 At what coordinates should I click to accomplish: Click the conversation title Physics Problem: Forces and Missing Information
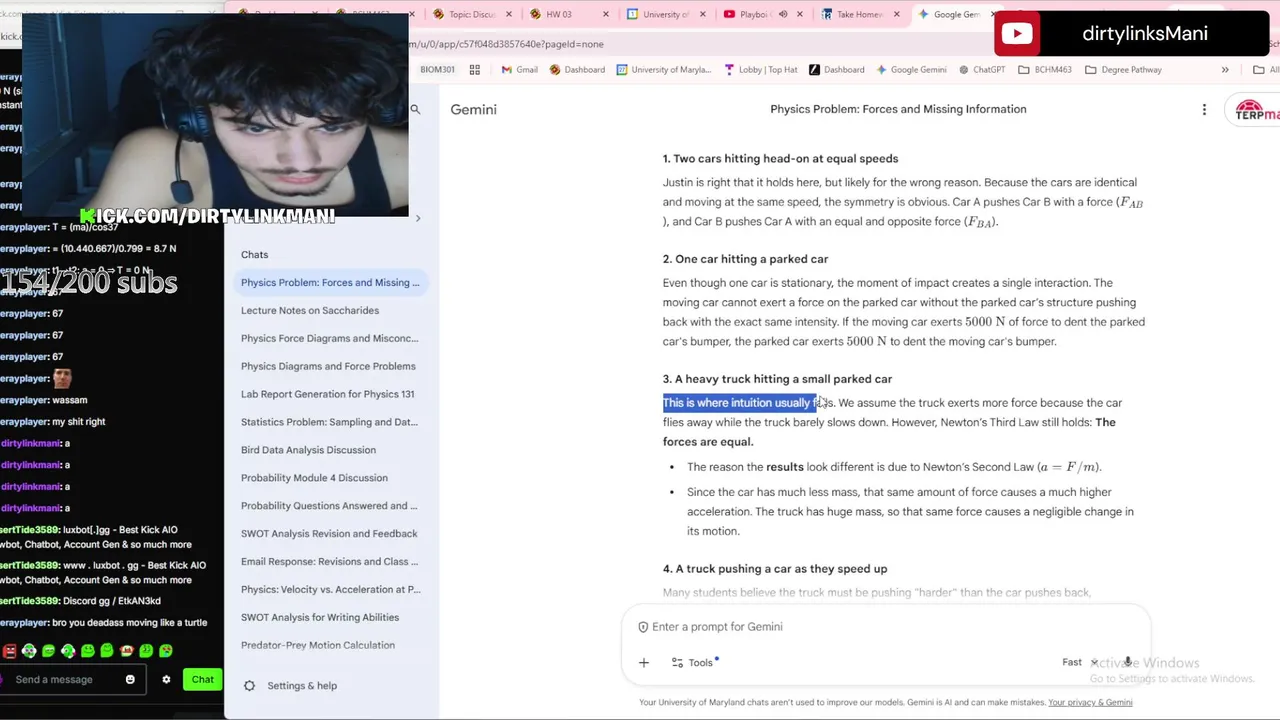tap(898, 109)
